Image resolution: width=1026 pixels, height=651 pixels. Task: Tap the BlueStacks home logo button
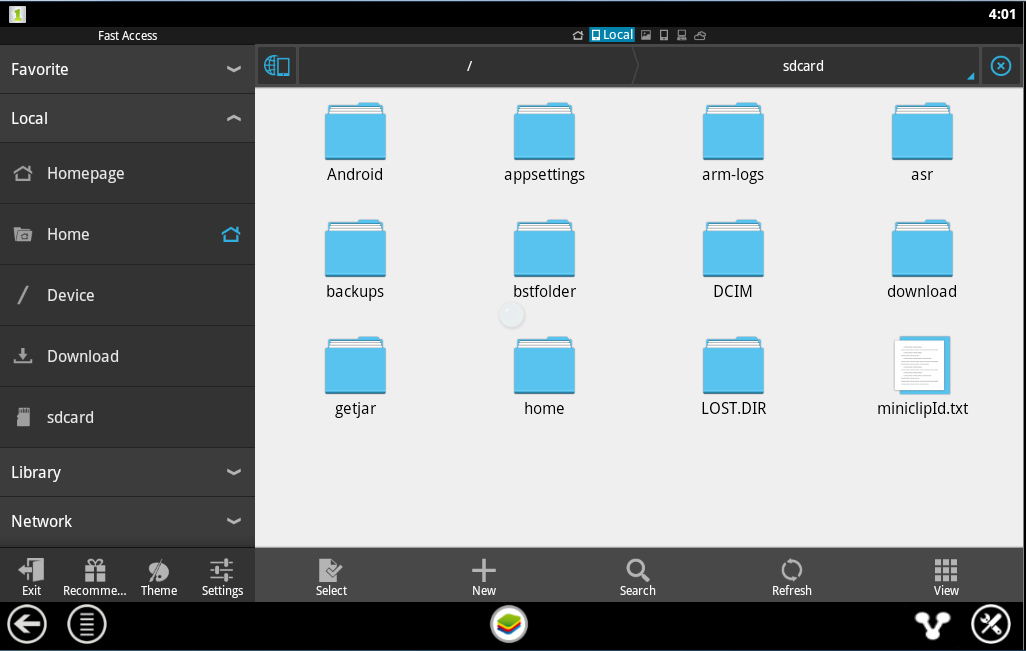pyautogui.click(x=508, y=624)
